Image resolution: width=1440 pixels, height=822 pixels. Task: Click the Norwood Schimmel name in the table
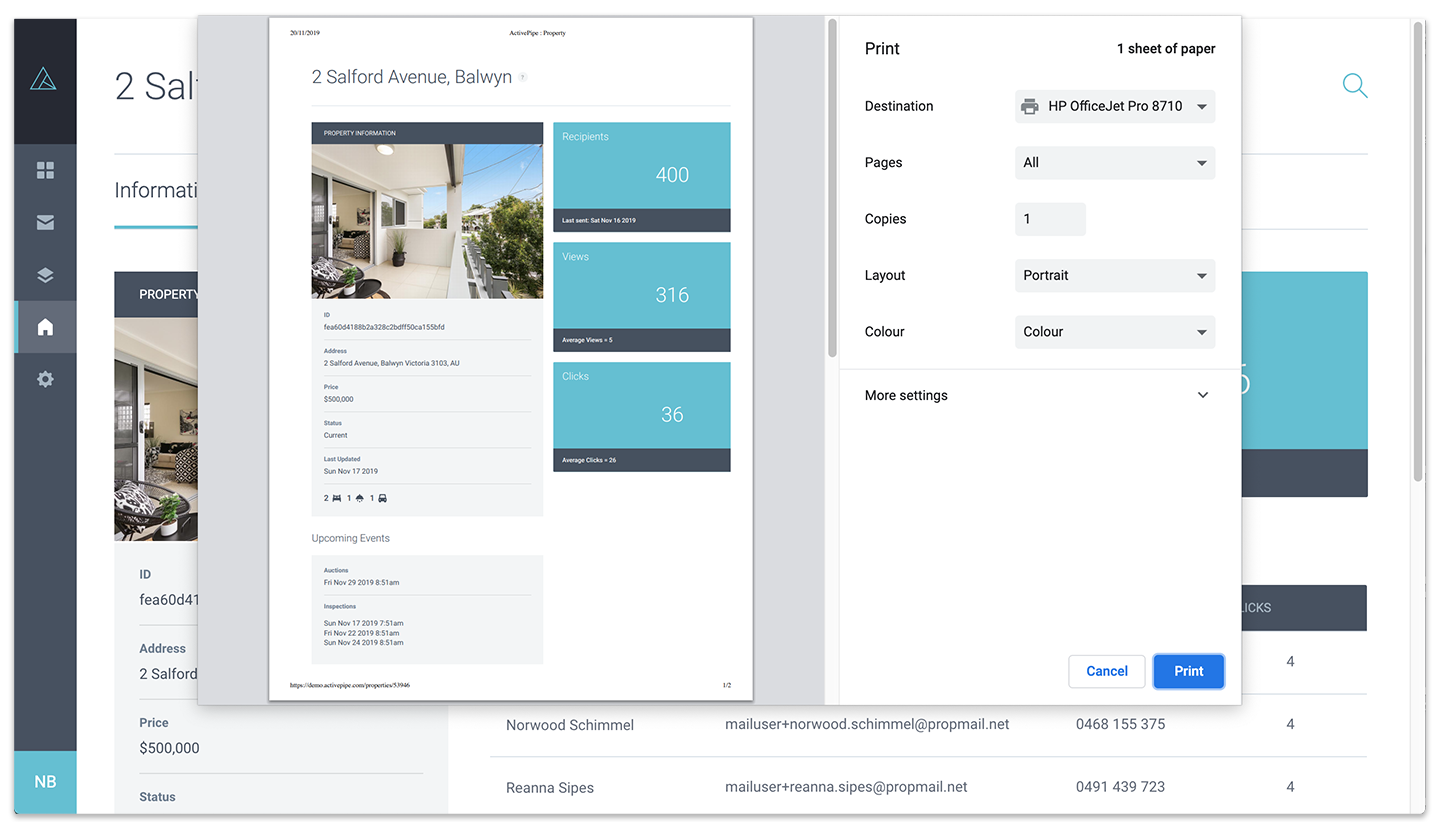pyautogui.click(x=570, y=725)
